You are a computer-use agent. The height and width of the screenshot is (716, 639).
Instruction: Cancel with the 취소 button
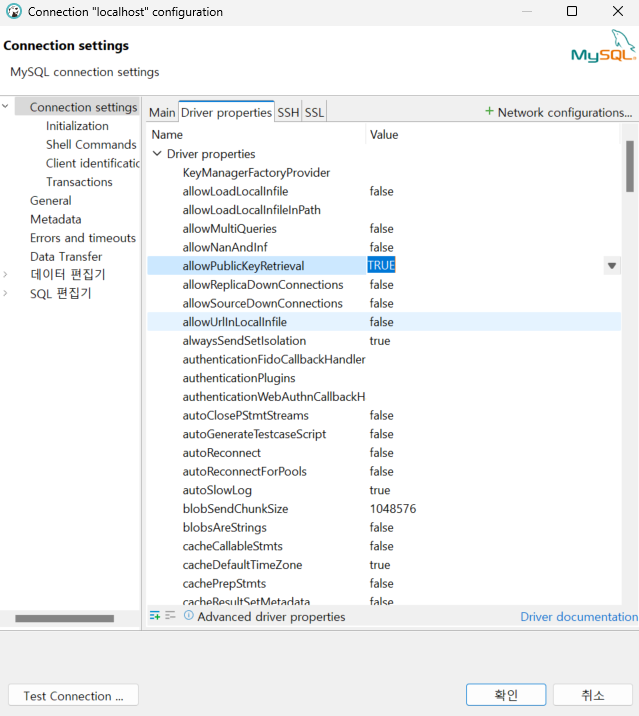click(593, 695)
